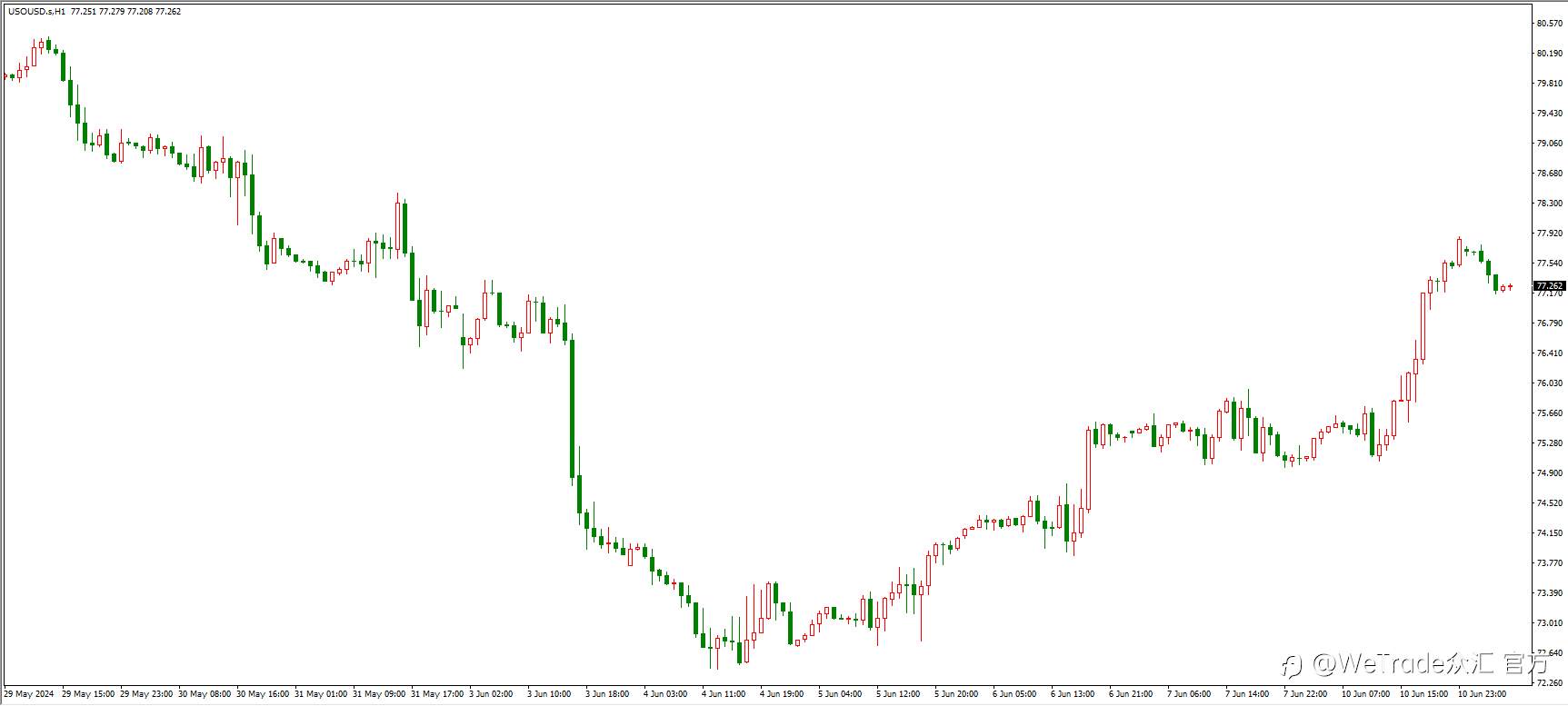Click the 7 Jun 14:00 time label

[1247, 694]
